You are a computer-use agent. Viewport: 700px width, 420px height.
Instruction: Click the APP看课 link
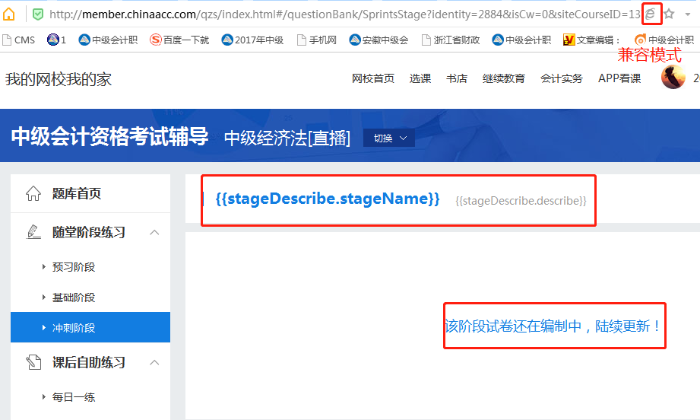pyautogui.click(x=619, y=78)
